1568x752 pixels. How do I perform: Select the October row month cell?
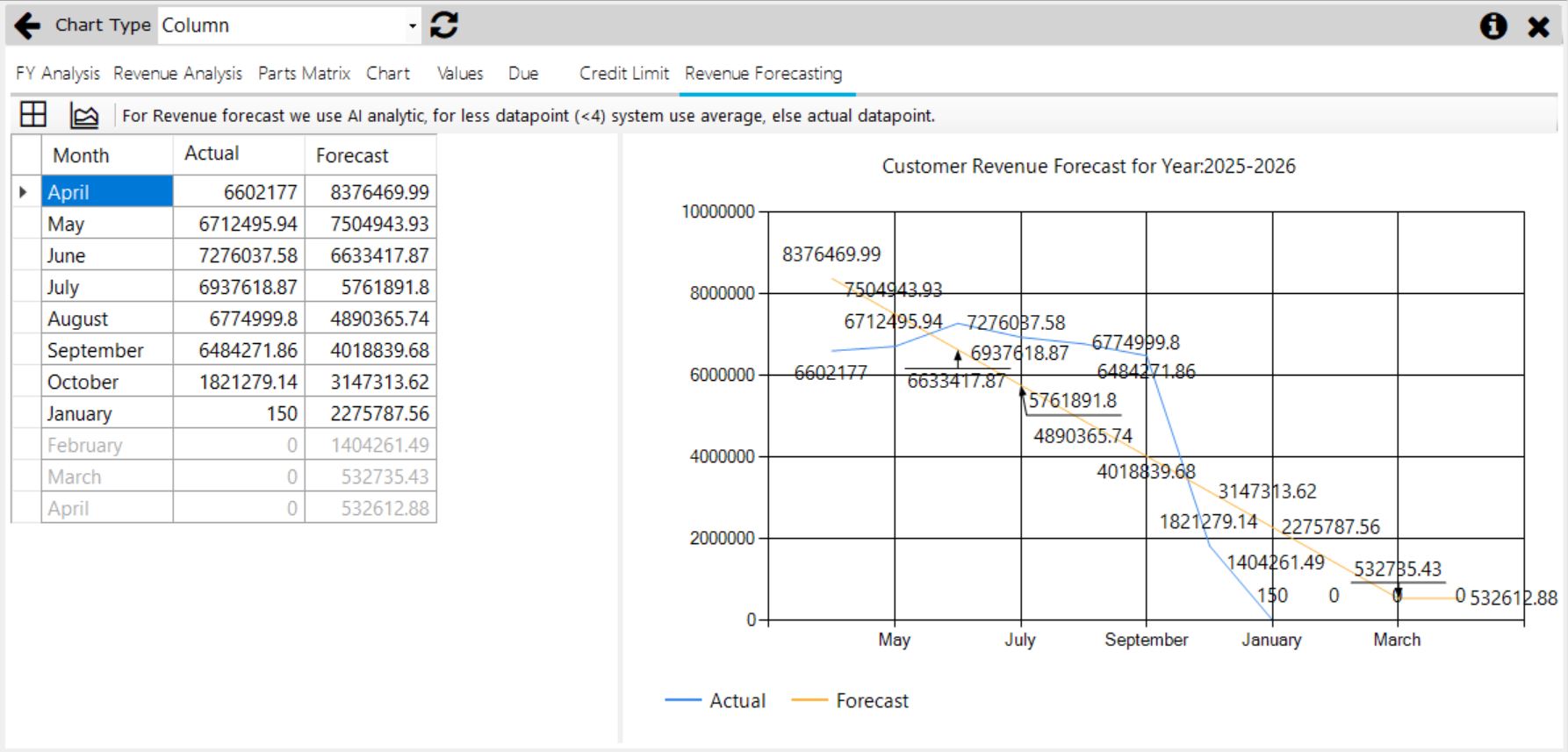[x=107, y=382]
